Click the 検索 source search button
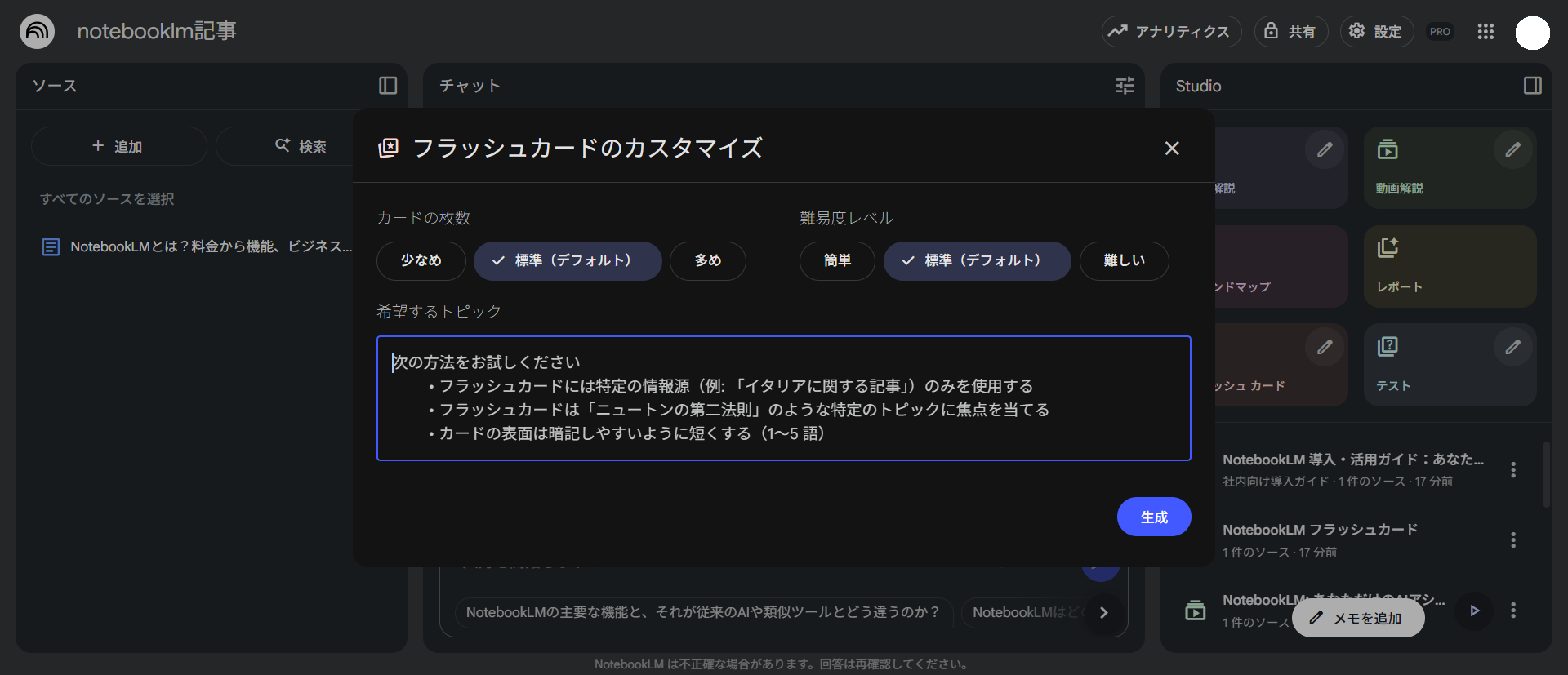1568x675 pixels. [301, 146]
